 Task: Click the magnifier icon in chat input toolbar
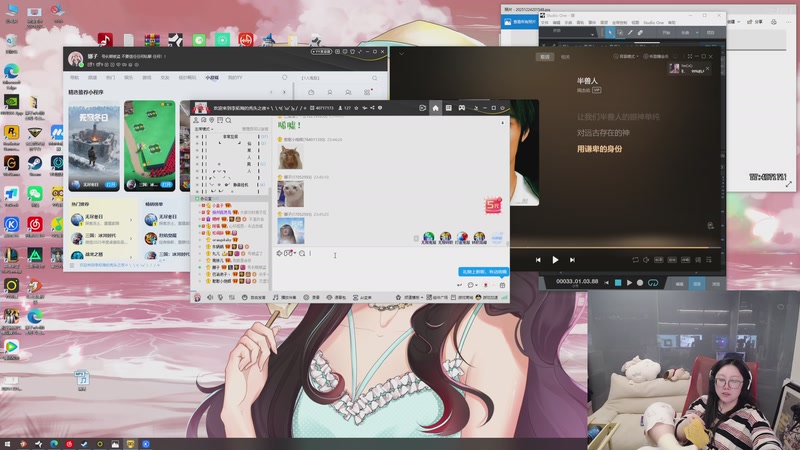pyautogui.click(x=302, y=253)
